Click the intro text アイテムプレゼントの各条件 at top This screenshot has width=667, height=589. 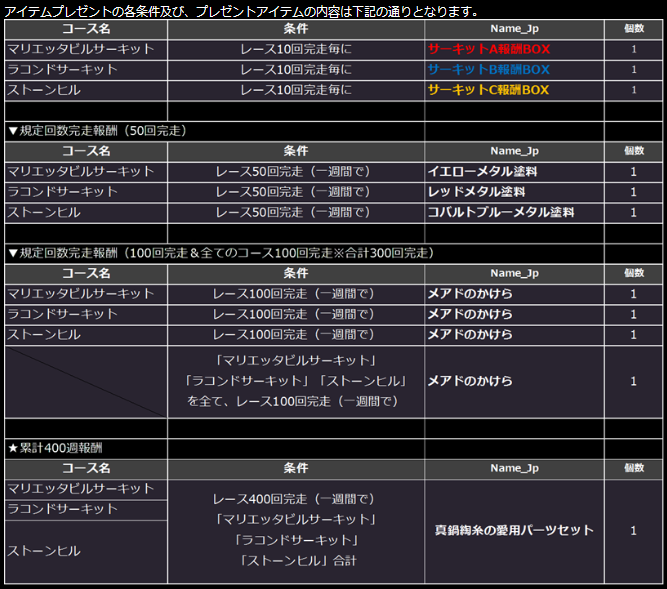(x=242, y=12)
